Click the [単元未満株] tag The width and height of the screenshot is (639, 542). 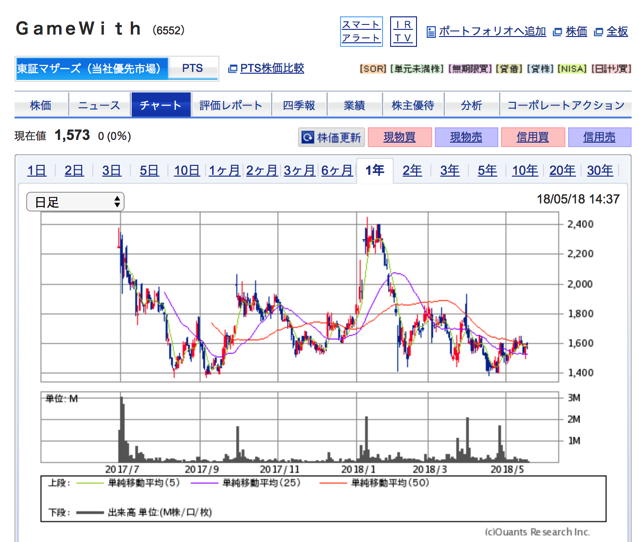coord(416,69)
